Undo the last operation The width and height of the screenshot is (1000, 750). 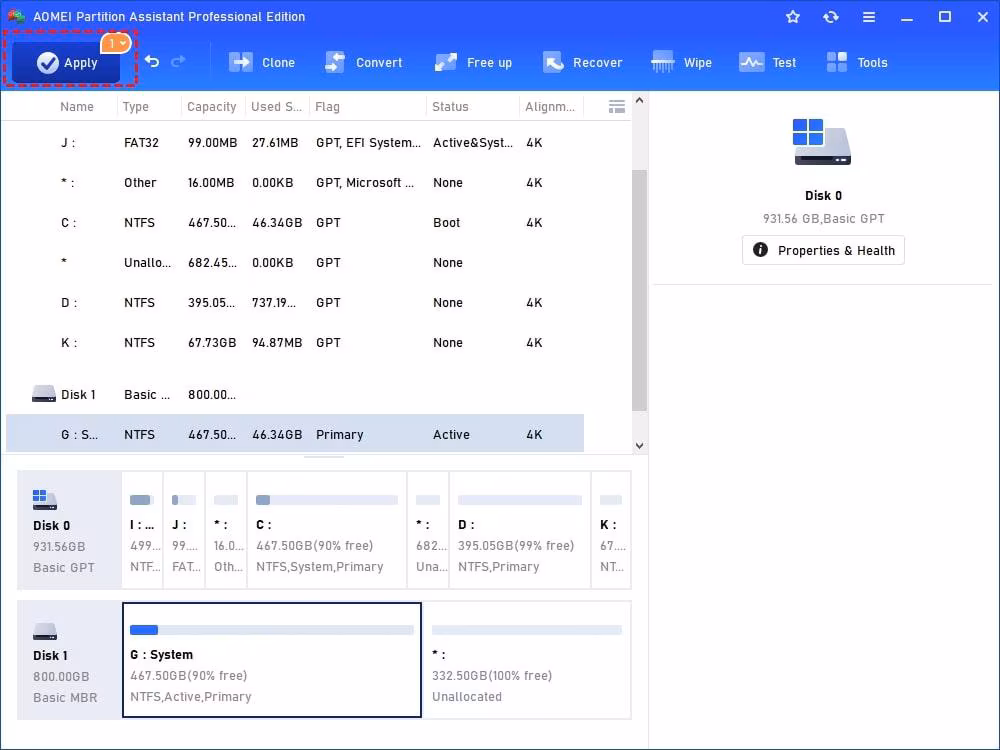coord(152,61)
